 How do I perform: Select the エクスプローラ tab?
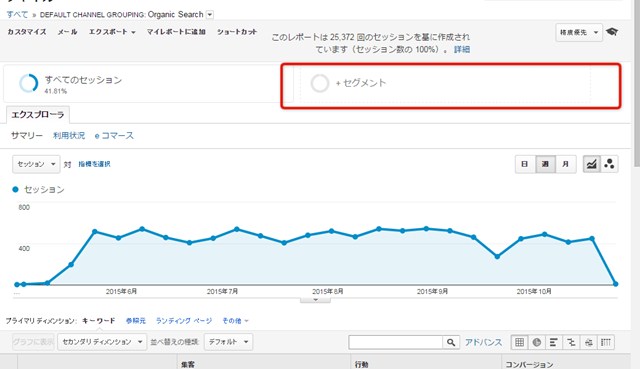click(x=38, y=115)
